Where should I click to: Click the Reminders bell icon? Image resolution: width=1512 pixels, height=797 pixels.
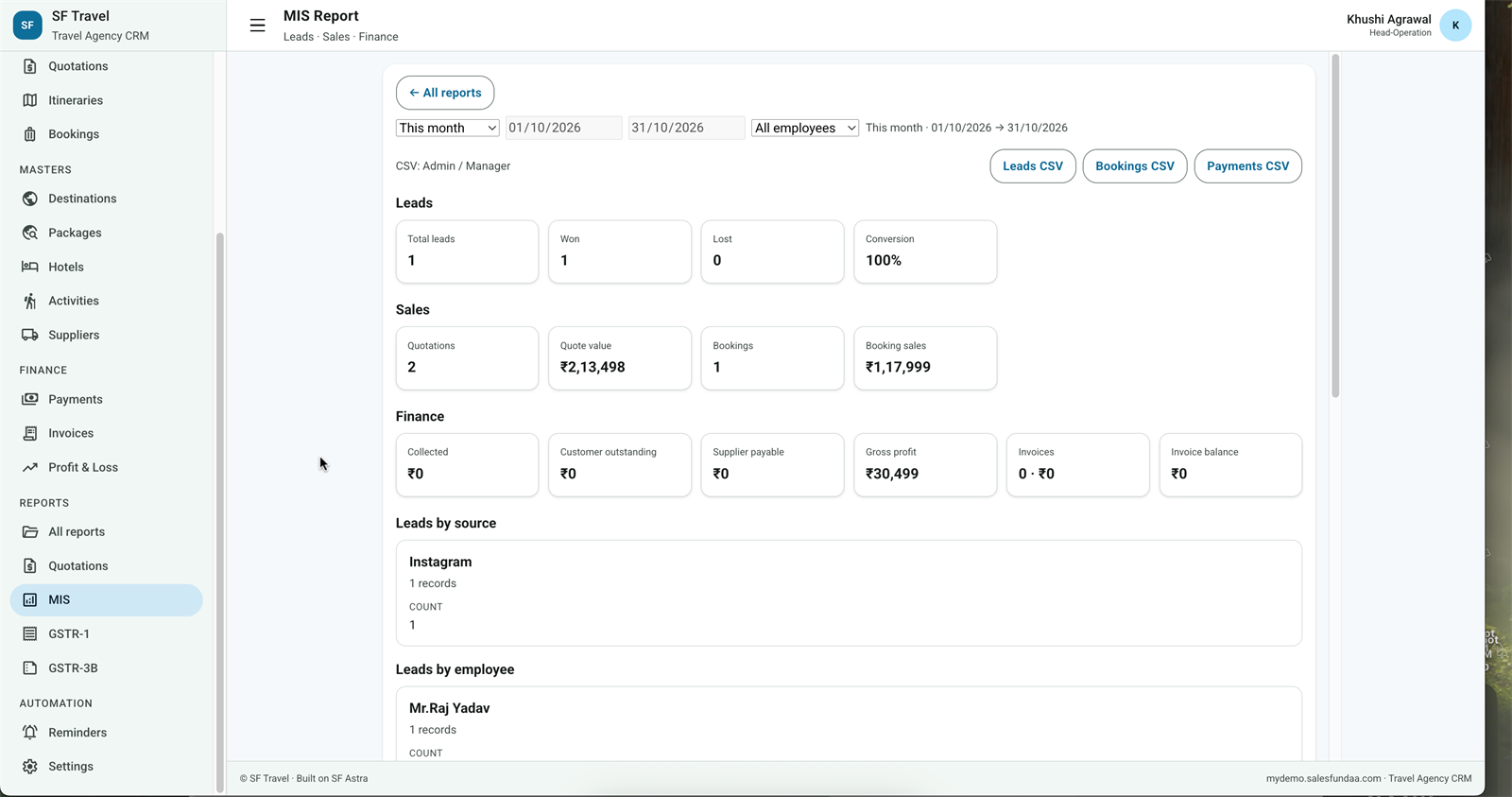point(30,733)
